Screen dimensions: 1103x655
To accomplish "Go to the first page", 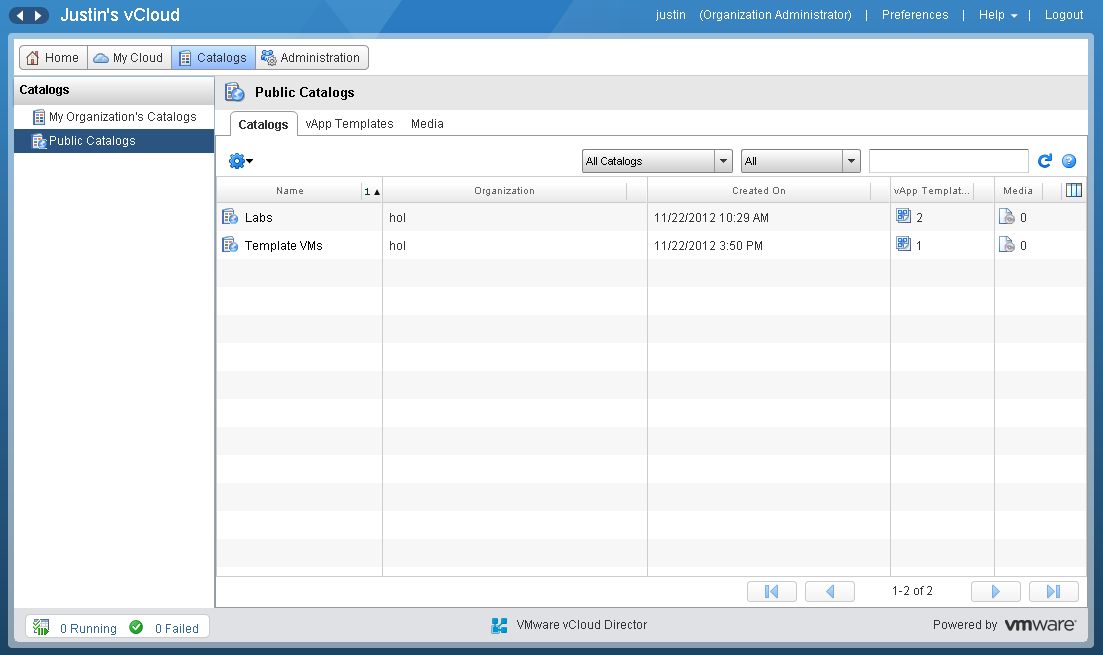I will coord(772,591).
